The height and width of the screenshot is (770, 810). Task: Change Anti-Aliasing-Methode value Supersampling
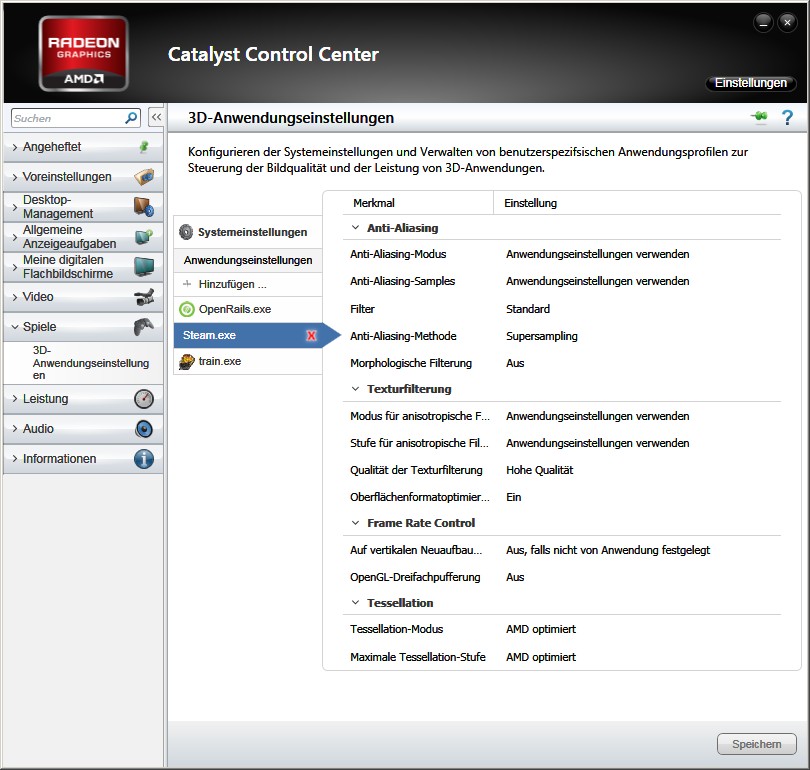click(541, 336)
